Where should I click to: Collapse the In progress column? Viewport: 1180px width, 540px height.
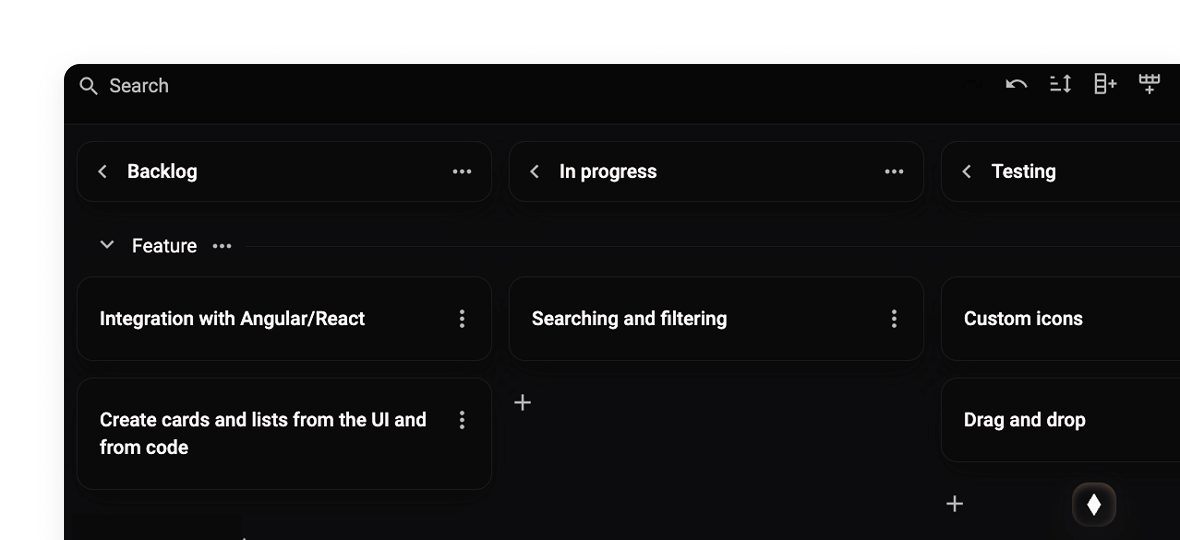click(x=534, y=172)
